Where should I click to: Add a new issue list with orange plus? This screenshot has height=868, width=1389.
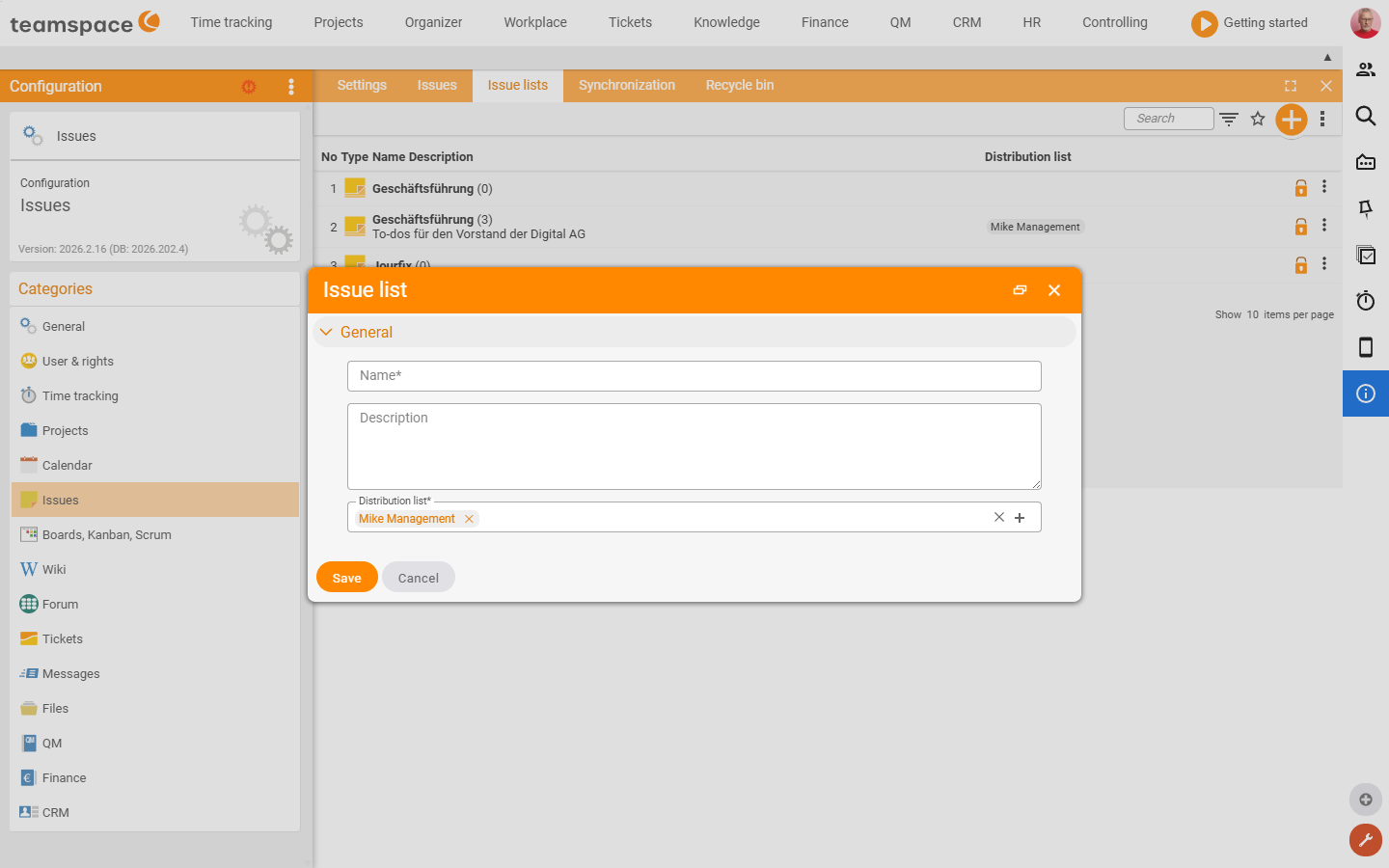pos(1292,120)
